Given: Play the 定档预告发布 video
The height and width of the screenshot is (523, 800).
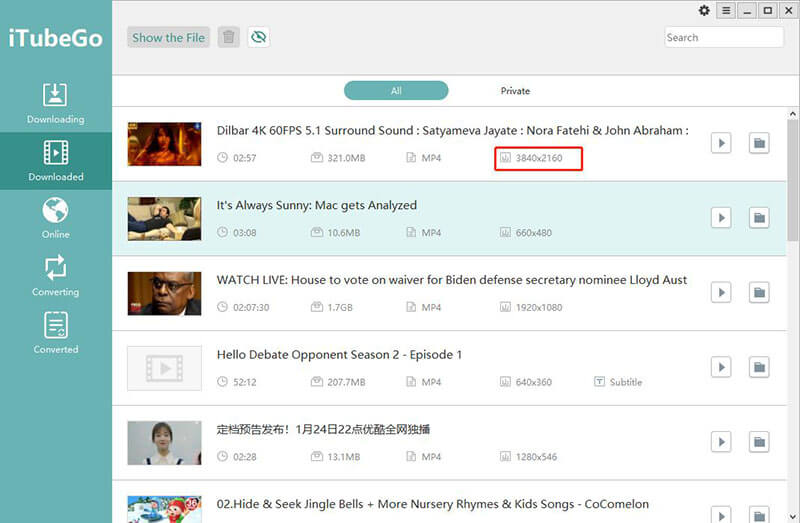Looking at the screenshot, I should pos(721,442).
